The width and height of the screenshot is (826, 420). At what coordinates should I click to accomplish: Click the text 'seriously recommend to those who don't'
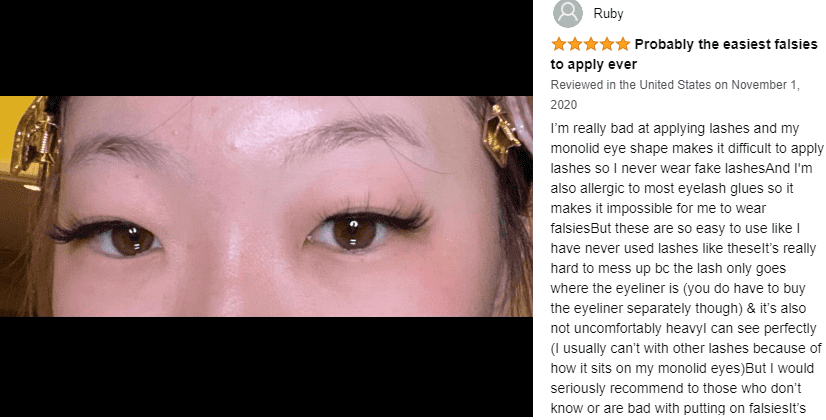pyautogui.click(x=676, y=388)
